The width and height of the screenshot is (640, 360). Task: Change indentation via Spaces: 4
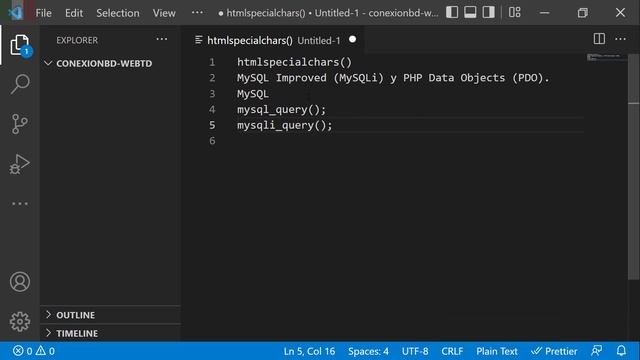(x=368, y=351)
